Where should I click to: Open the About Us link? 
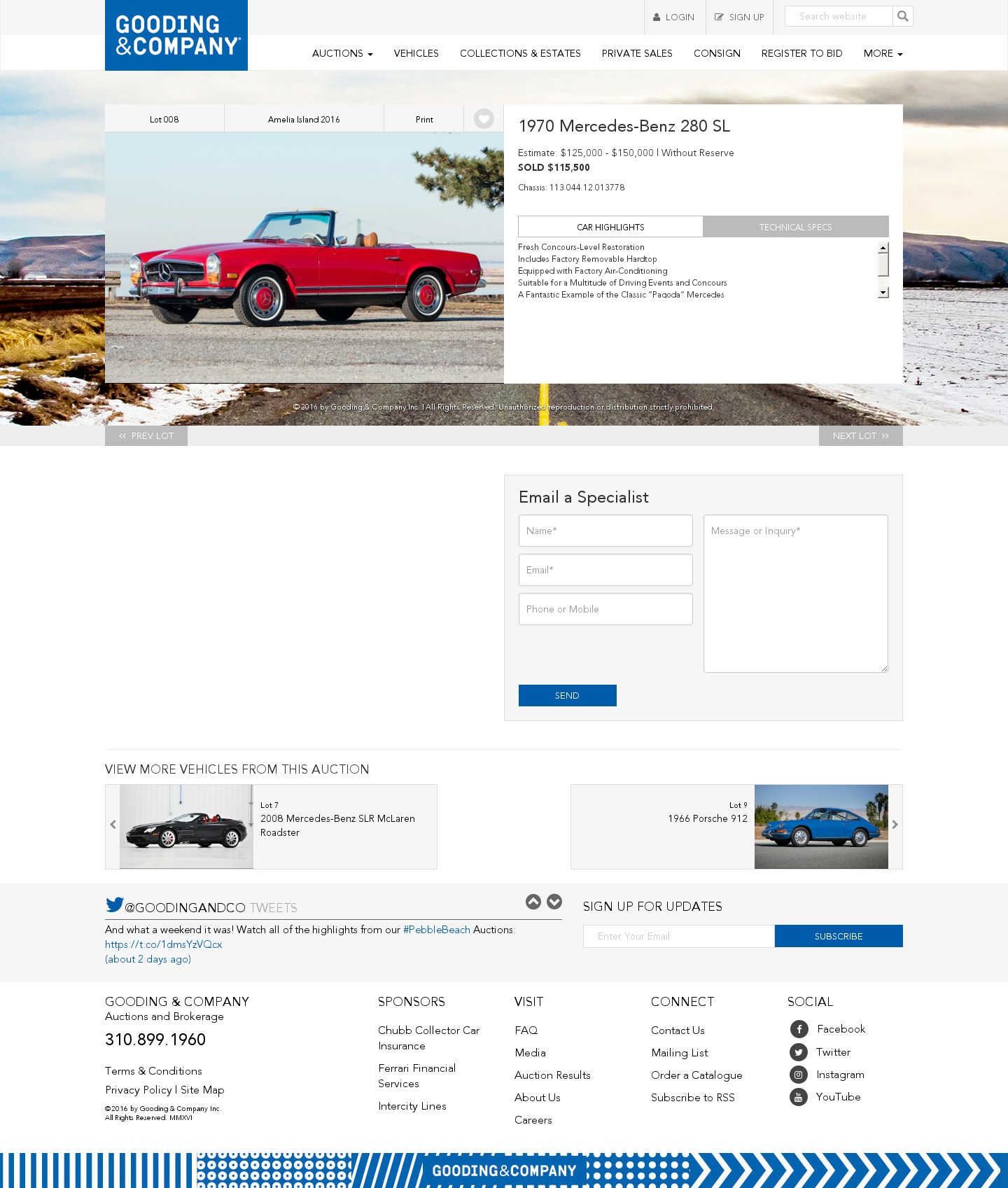coord(538,1098)
